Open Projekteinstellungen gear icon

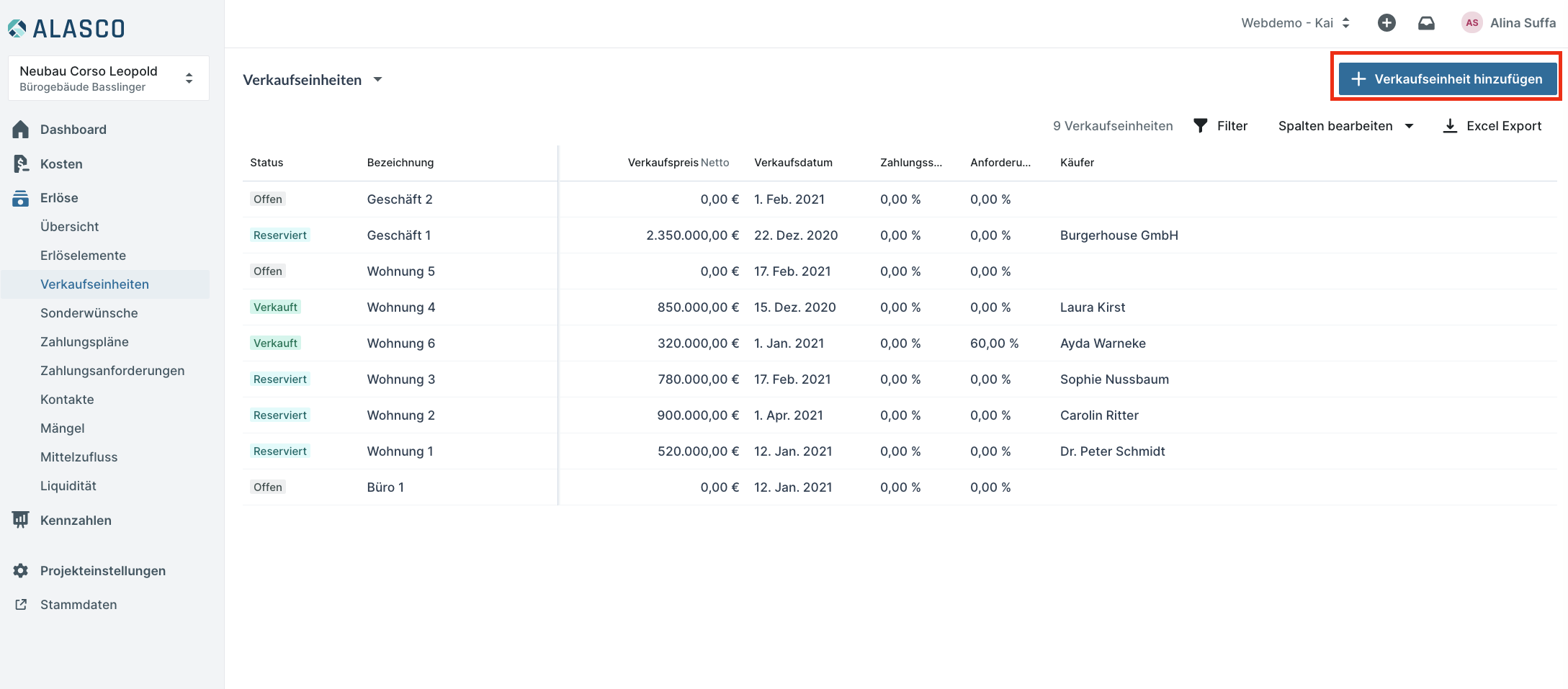point(21,571)
